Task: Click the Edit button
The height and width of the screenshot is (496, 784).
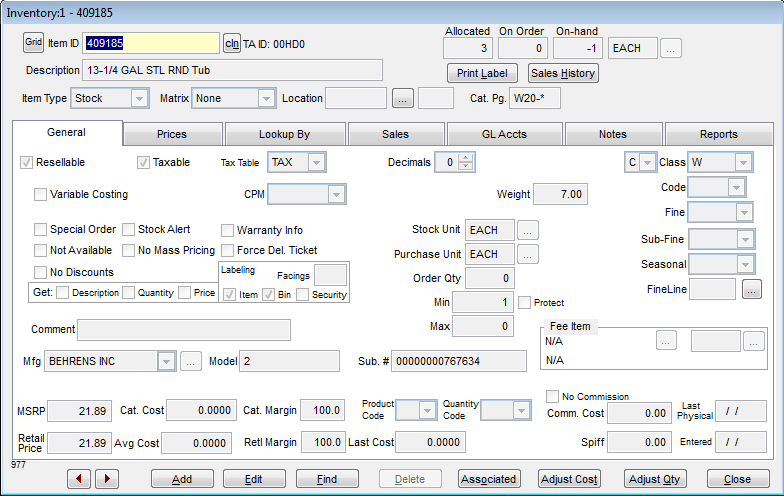Action: pos(254,479)
